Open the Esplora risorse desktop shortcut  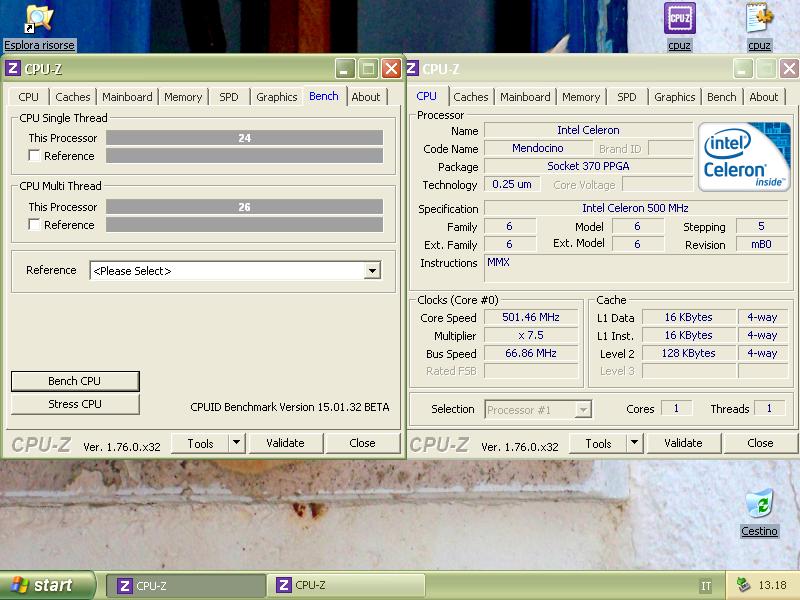coord(39,20)
